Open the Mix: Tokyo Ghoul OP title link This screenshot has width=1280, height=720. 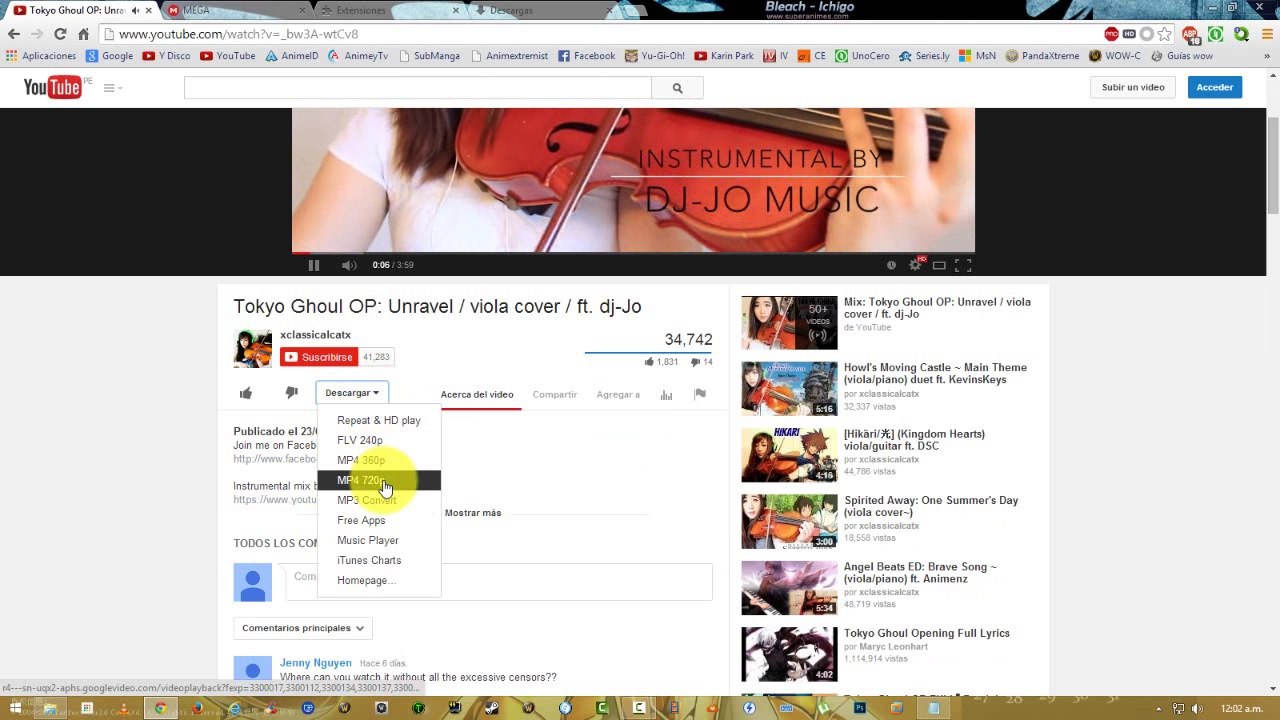pos(937,308)
